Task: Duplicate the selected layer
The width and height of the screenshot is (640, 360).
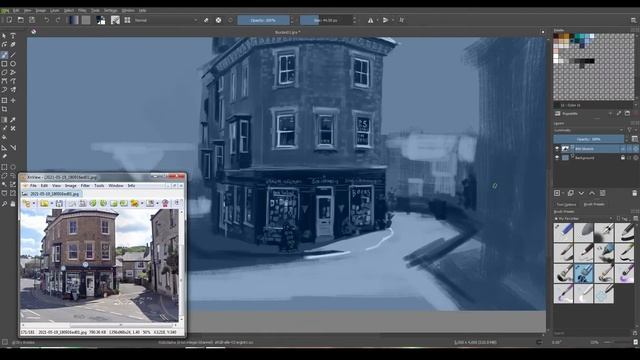Action: pos(571,193)
